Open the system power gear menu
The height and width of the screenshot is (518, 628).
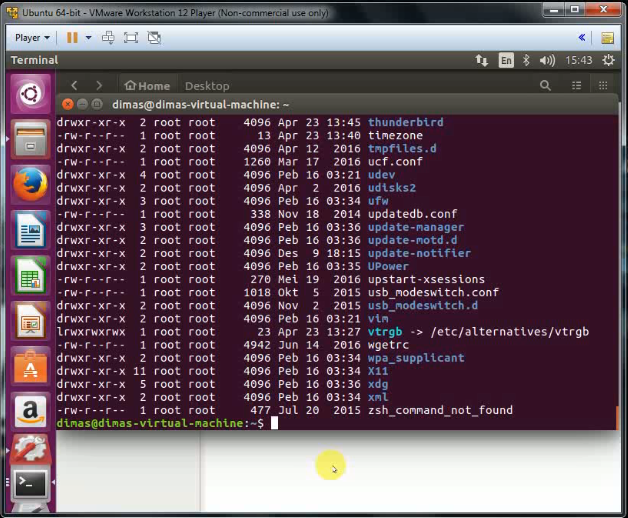point(608,60)
